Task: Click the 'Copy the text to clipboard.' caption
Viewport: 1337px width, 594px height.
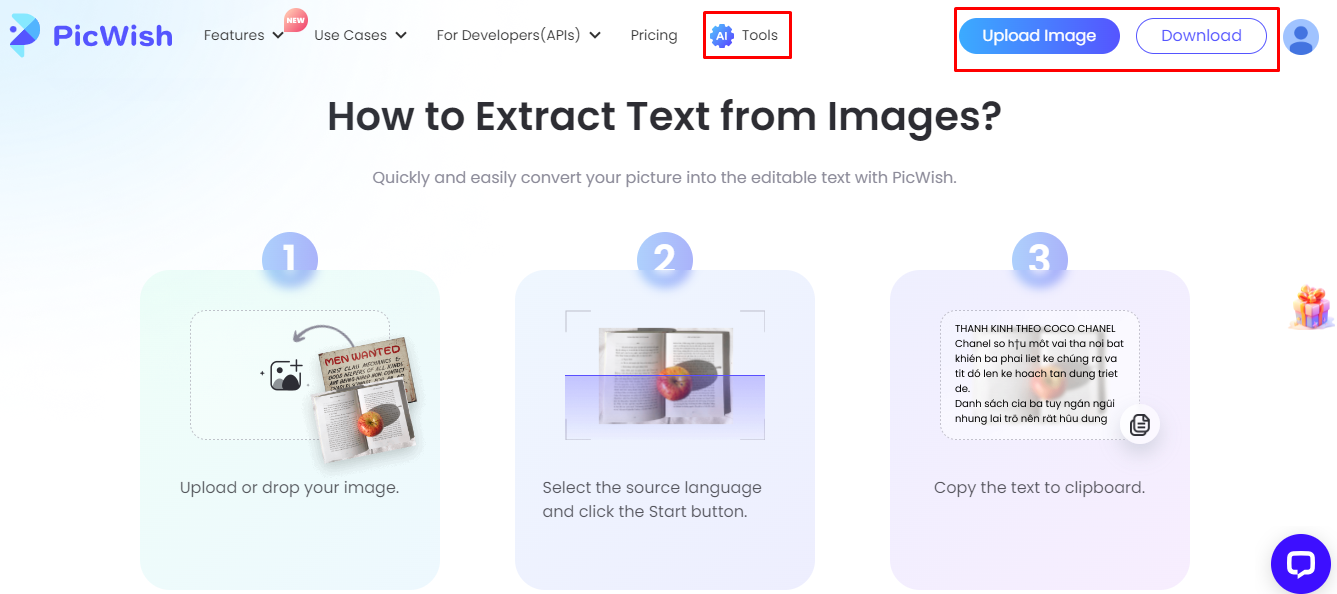Action: [x=1039, y=488]
